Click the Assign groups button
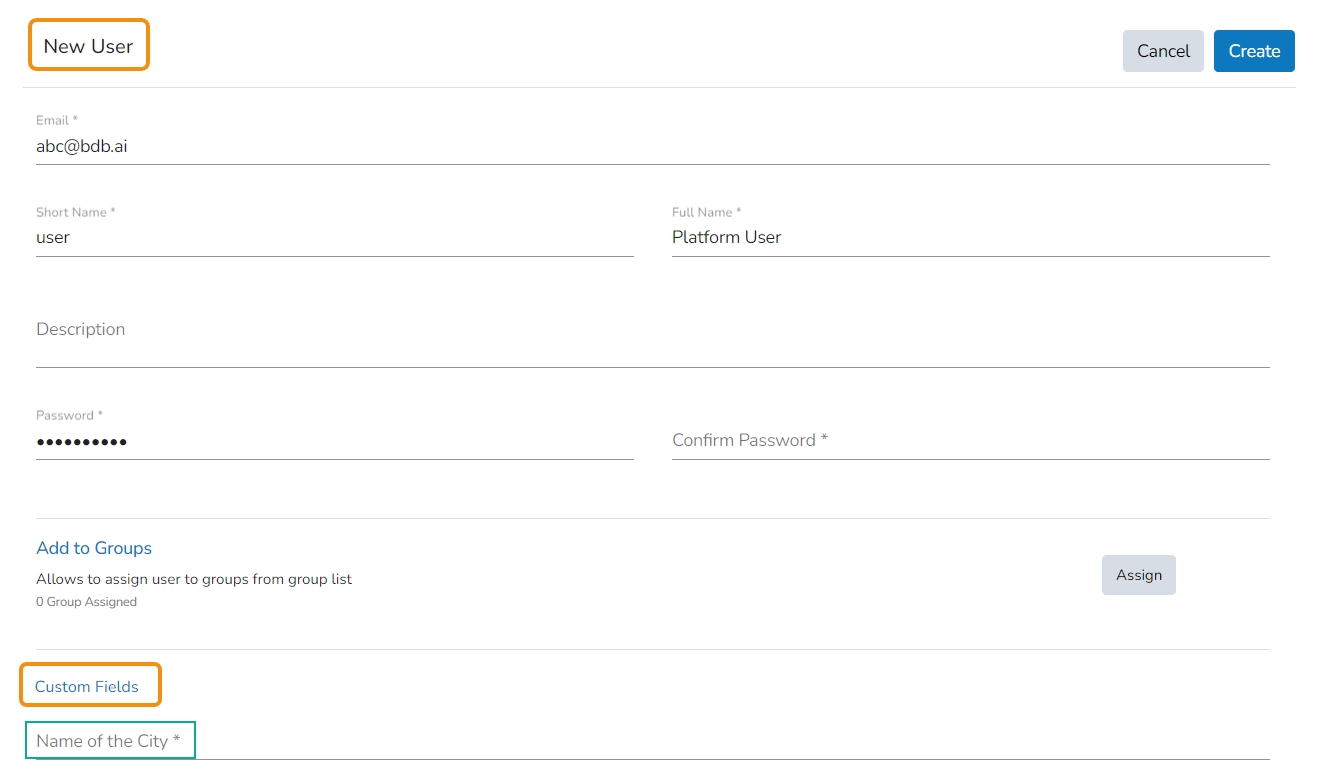1317x773 pixels. 1138,575
